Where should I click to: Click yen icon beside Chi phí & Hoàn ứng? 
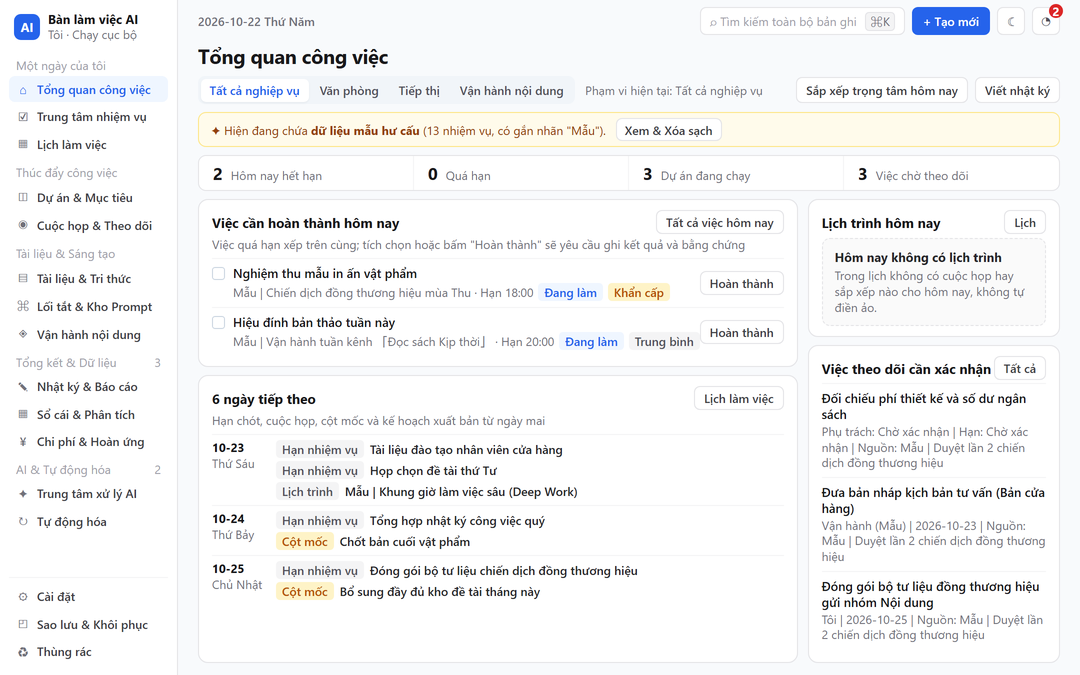click(x=23, y=442)
